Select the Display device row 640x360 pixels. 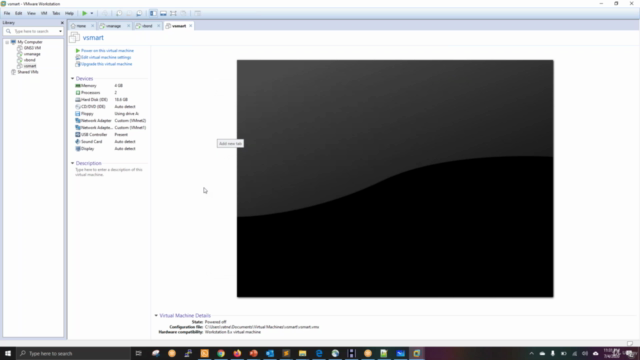(x=110, y=149)
